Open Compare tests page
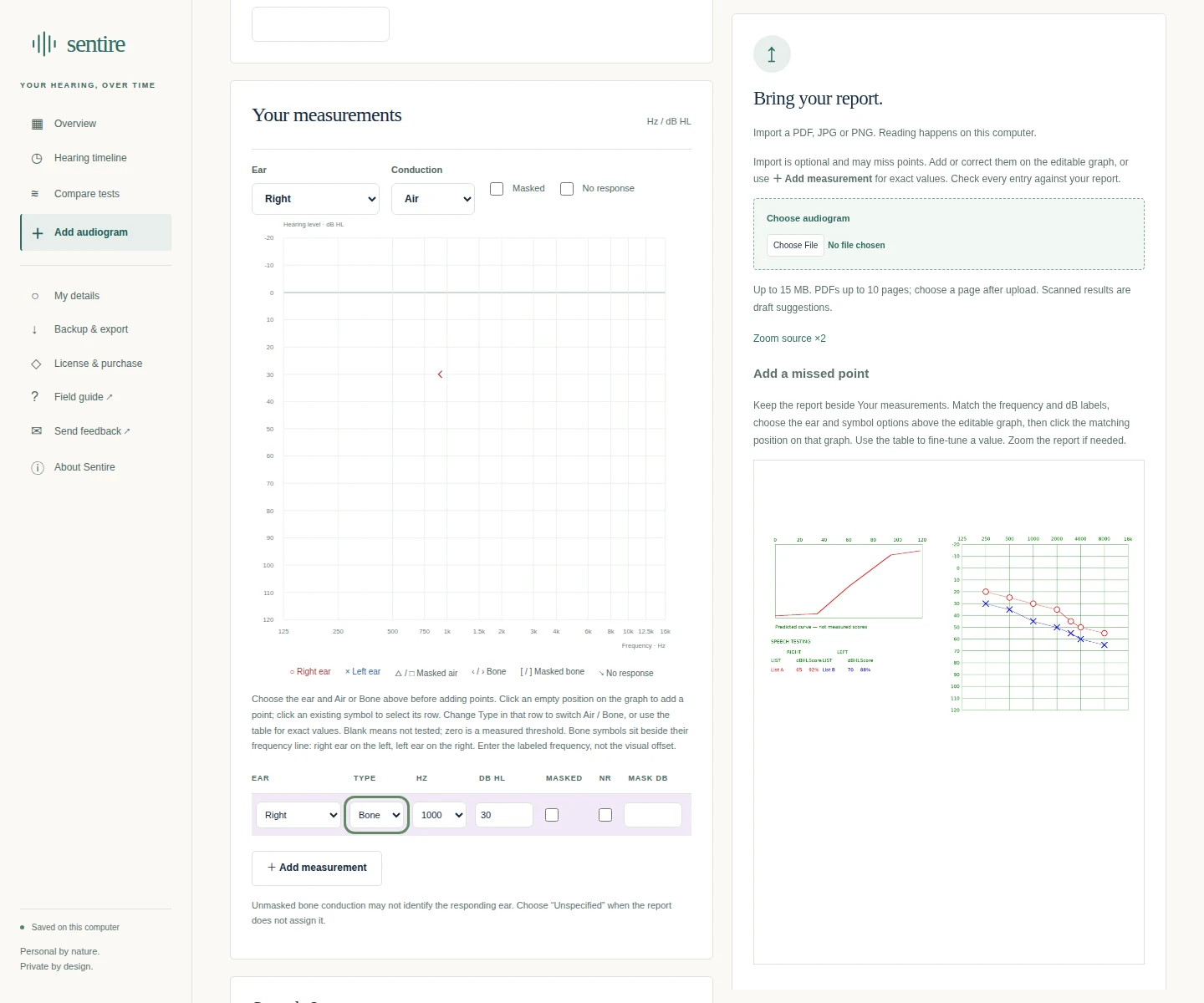 pos(95,194)
